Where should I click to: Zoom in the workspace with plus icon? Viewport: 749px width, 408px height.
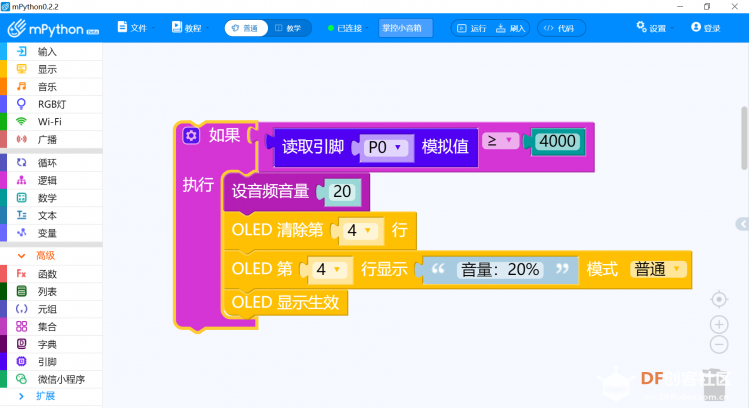click(x=719, y=325)
